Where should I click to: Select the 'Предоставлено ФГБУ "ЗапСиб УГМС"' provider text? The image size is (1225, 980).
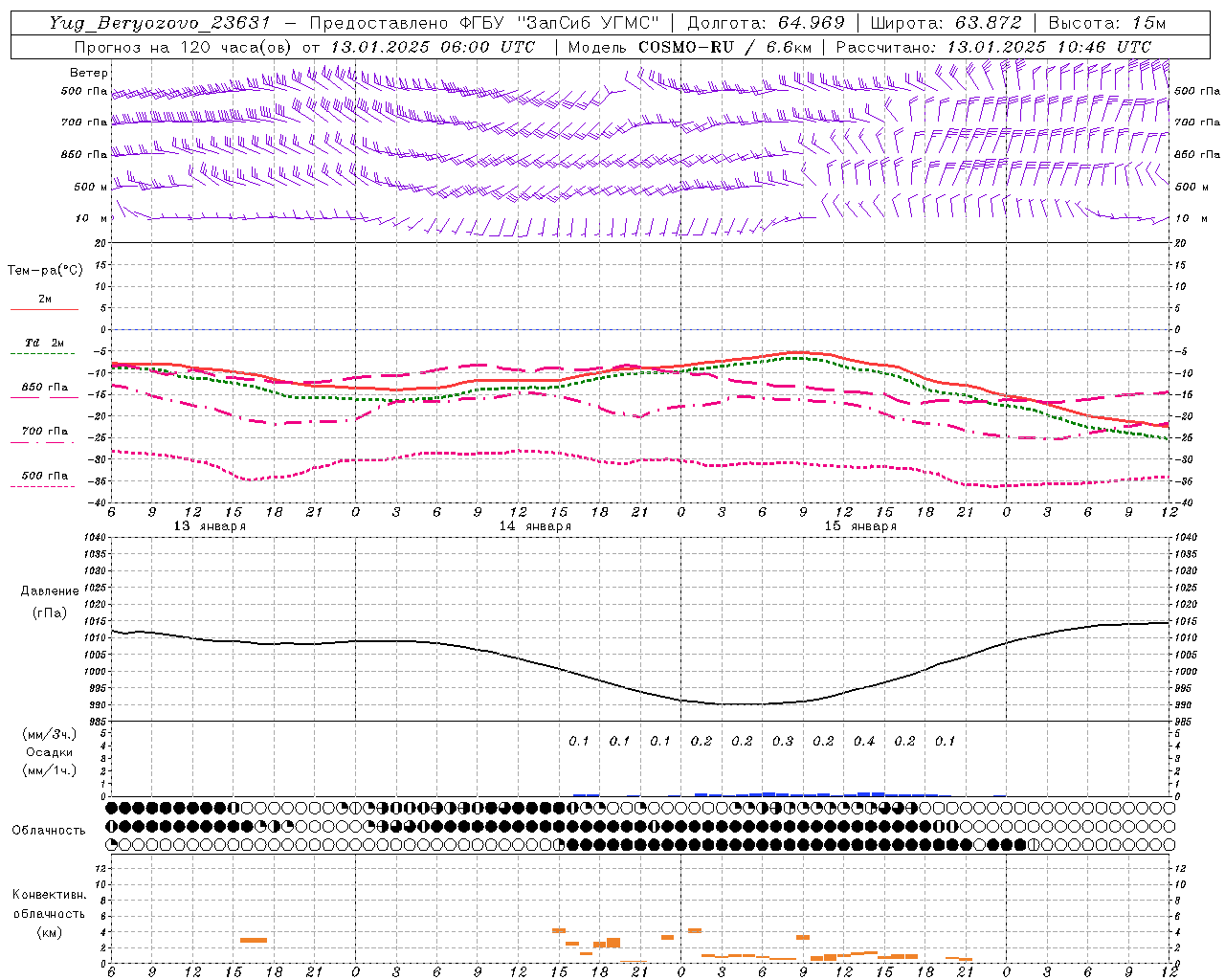[x=485, y=23]
